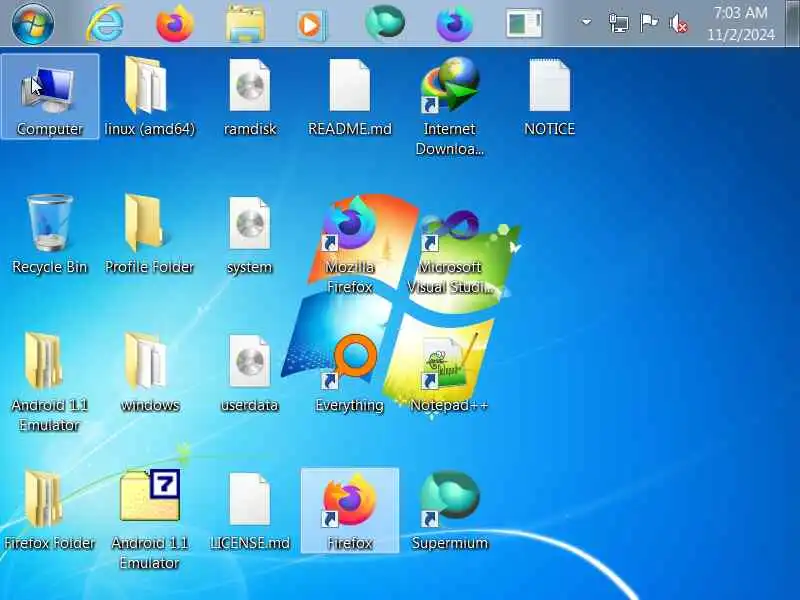This screenshot has height=600, width=800.
Task: Select the Everything search shortcut
Action: click(349, 372)
